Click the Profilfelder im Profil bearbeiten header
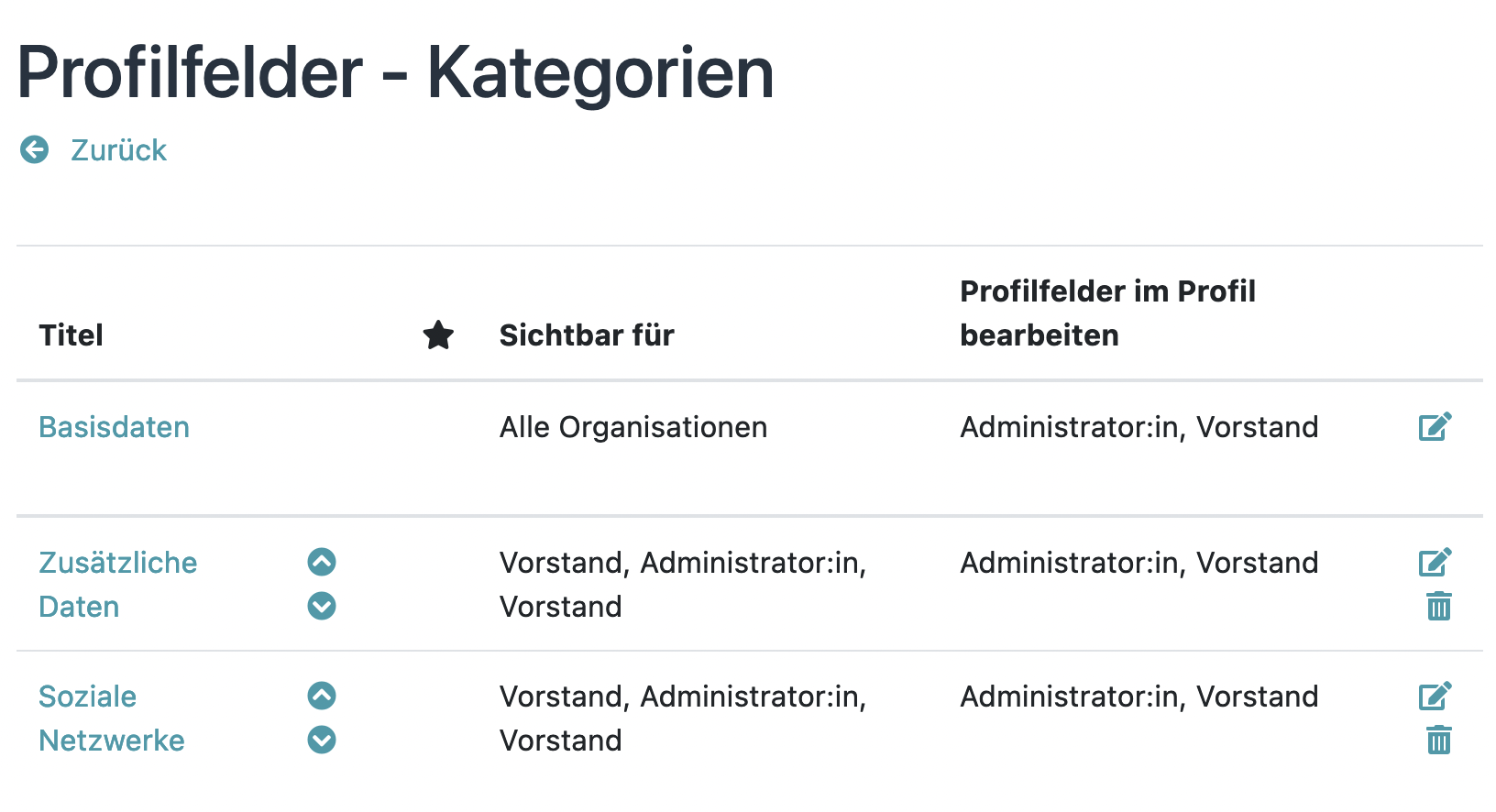Screen dimensions: 1496x812 pyautogui.click(x=1107, y=313)
